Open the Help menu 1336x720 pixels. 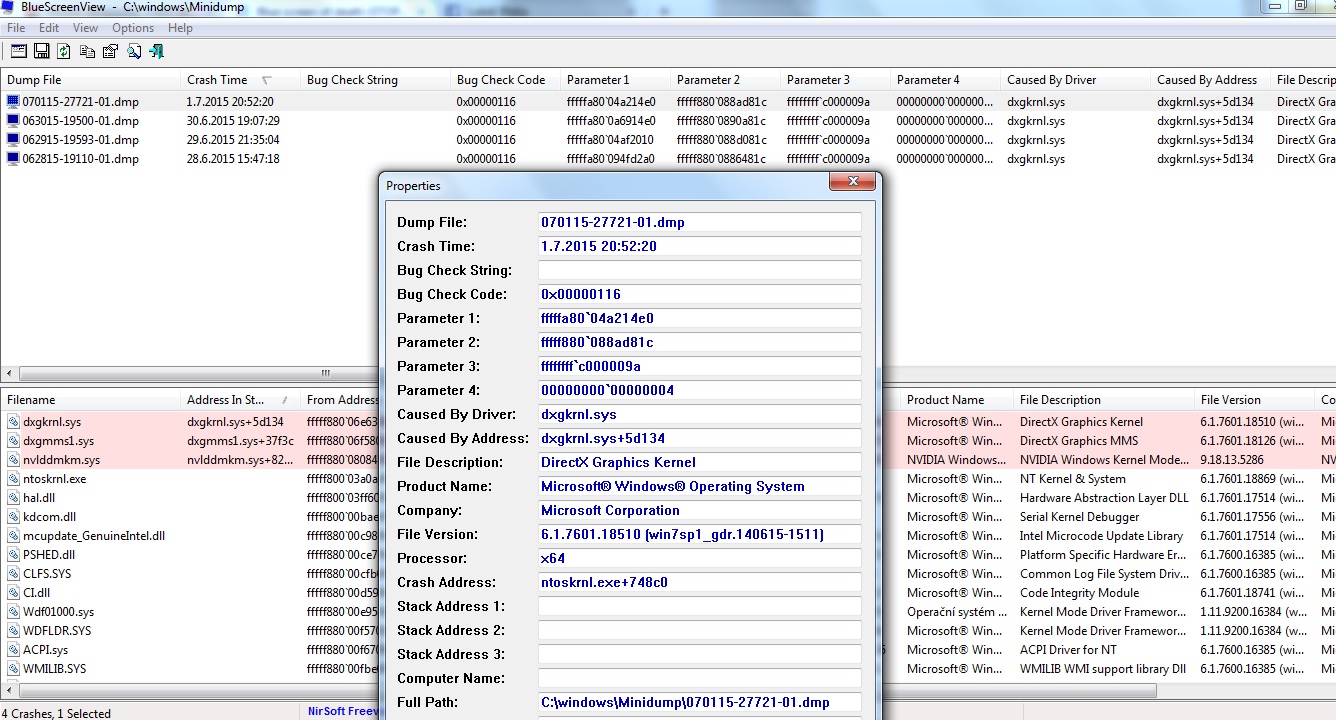(x=180, y=28)
